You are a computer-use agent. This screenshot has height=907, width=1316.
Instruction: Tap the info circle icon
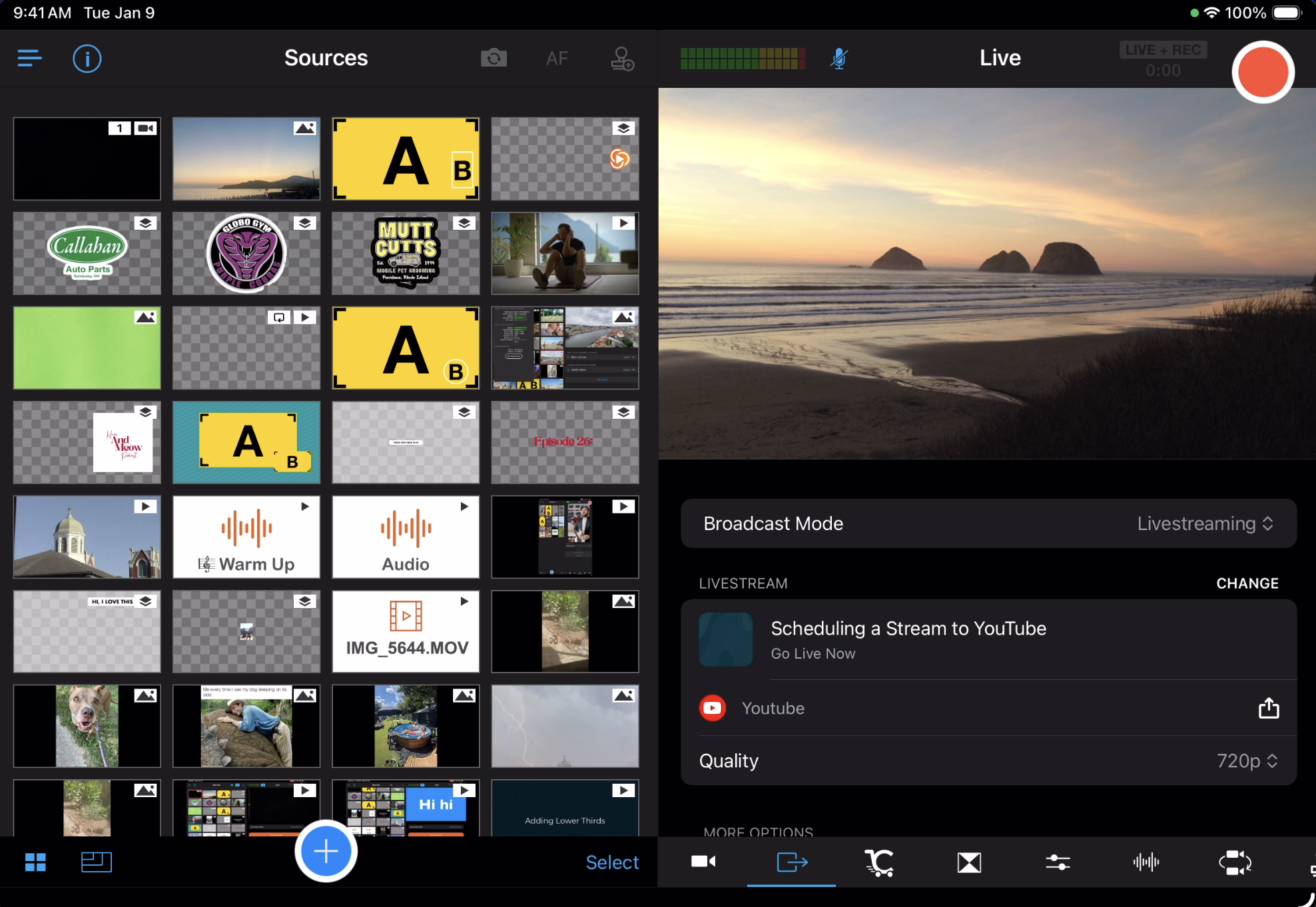[x=87, y=59]
